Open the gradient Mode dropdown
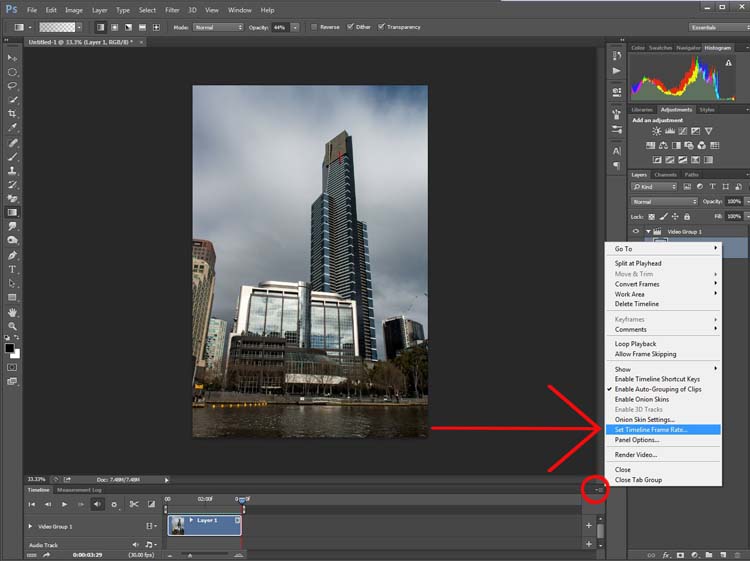The height and width of the screenshot is (561, 750). coord(217,27)
